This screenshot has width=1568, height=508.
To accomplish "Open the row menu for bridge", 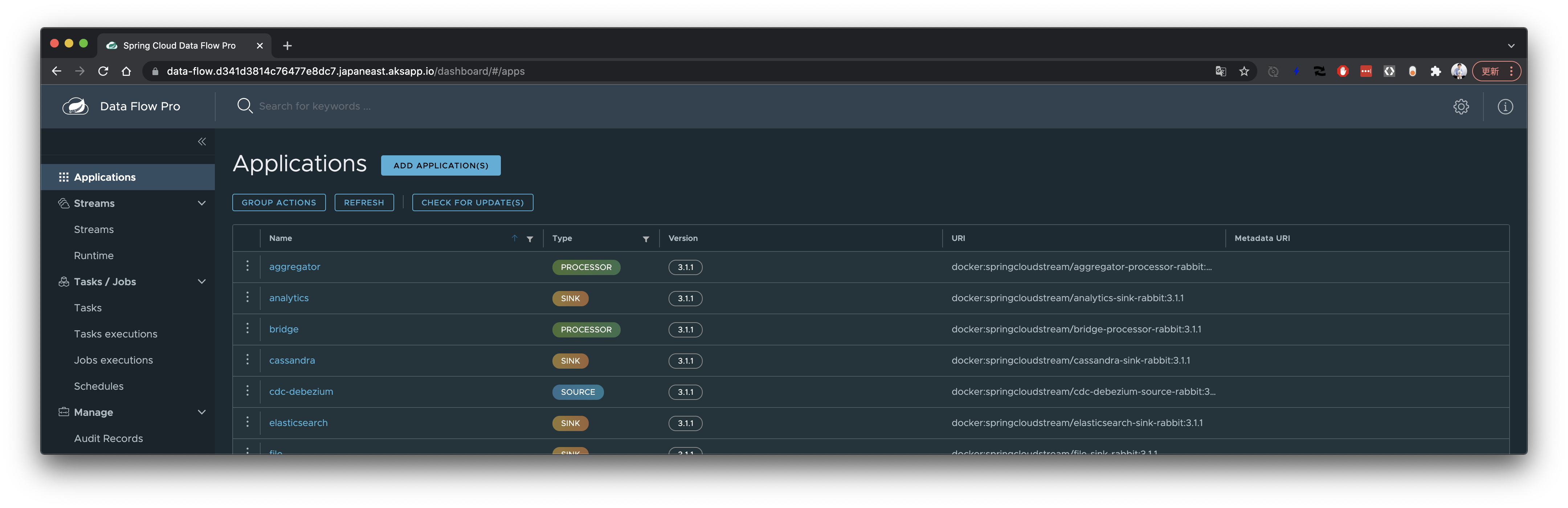I will tap(247, 328).
